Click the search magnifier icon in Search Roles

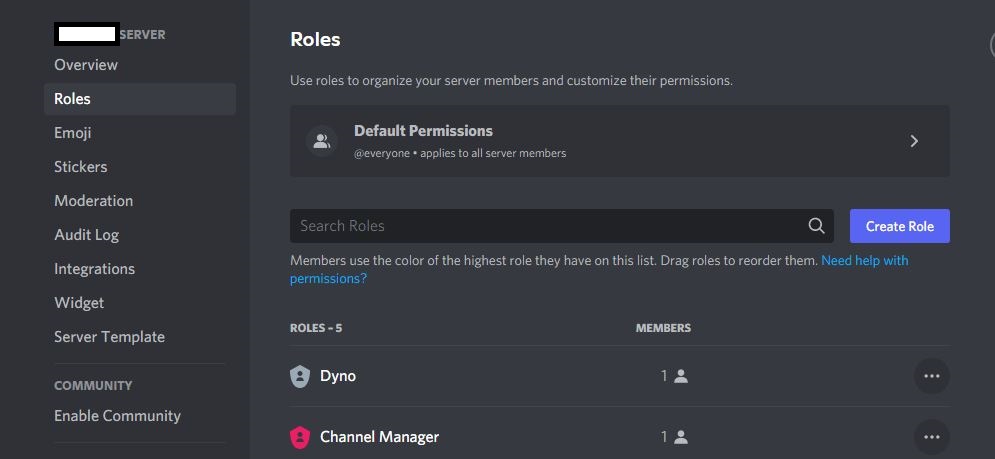(x=816, y=226)
